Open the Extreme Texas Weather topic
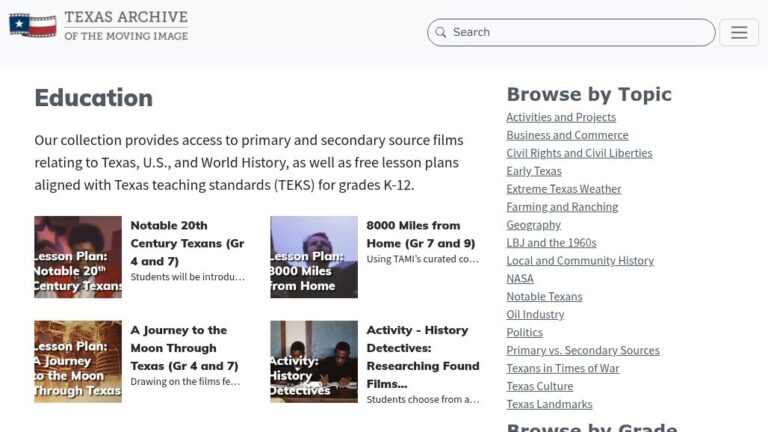The height and width of the screenshot is (432, 768). pos(564,189)
